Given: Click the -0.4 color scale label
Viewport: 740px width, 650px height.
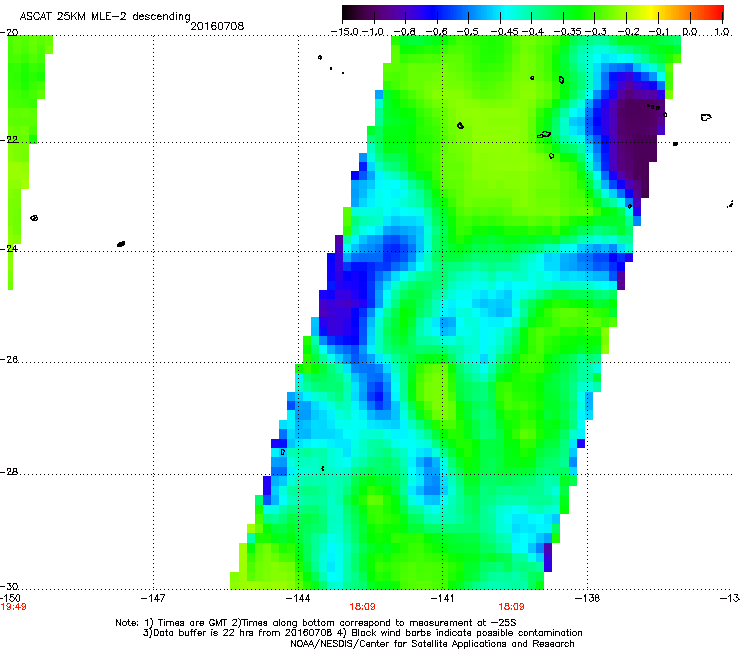Looking at the screenshot, I should pos(533,32).
